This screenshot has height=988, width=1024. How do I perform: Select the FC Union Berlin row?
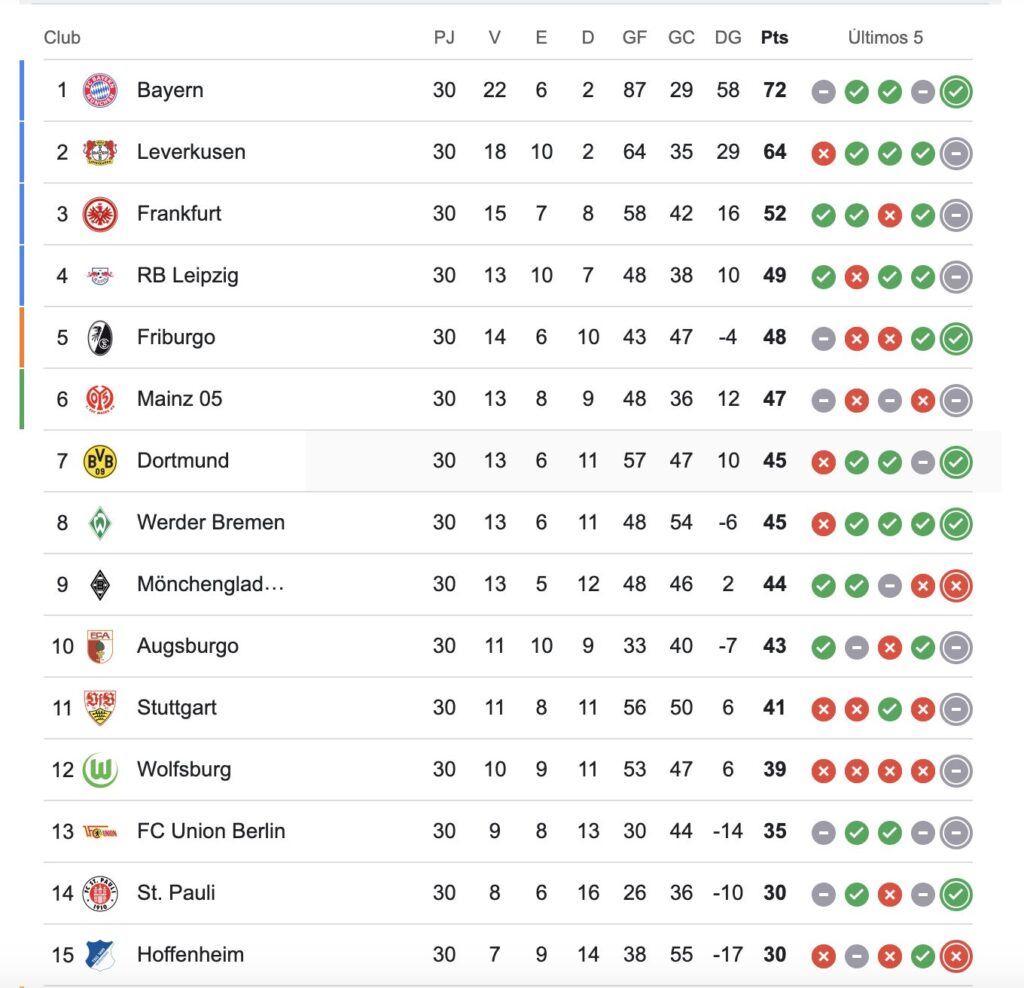508,831
